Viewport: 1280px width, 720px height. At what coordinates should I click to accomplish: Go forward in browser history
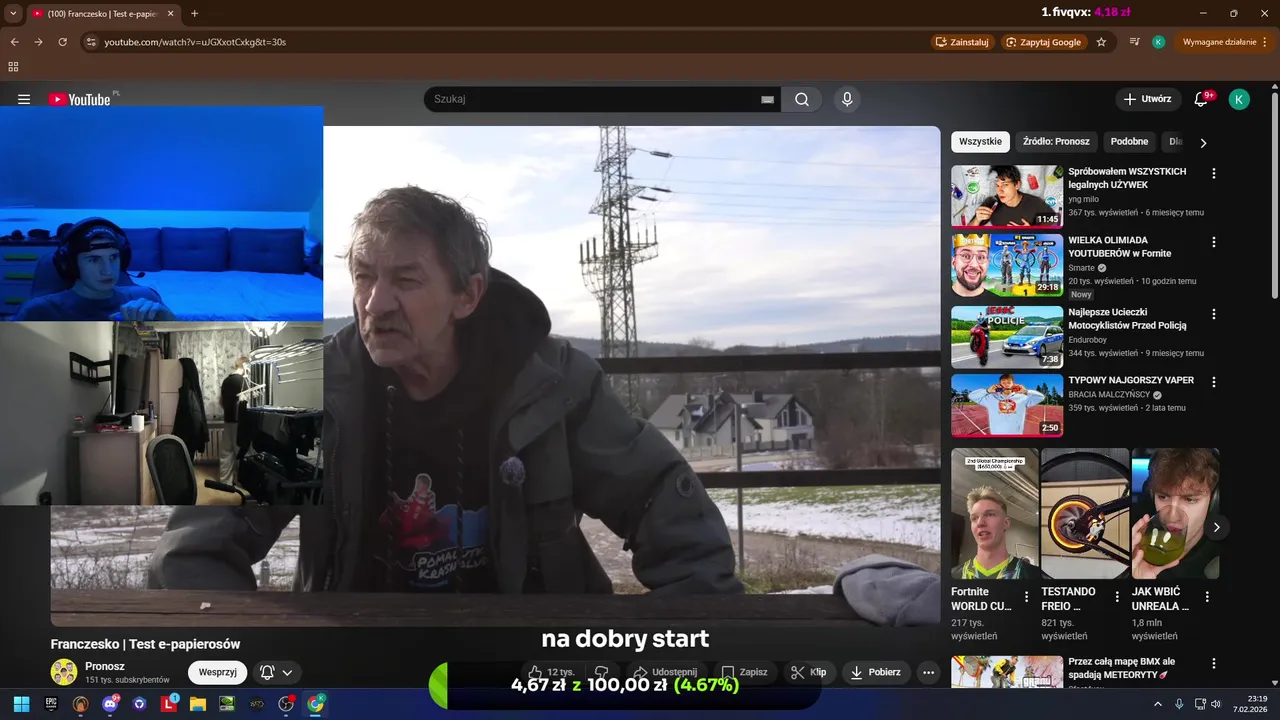tap(38, 42)
